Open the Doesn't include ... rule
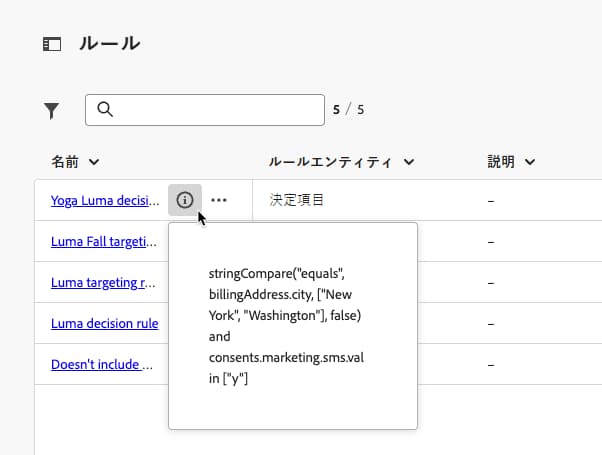 pyautogui.click(x=102, y=364)
